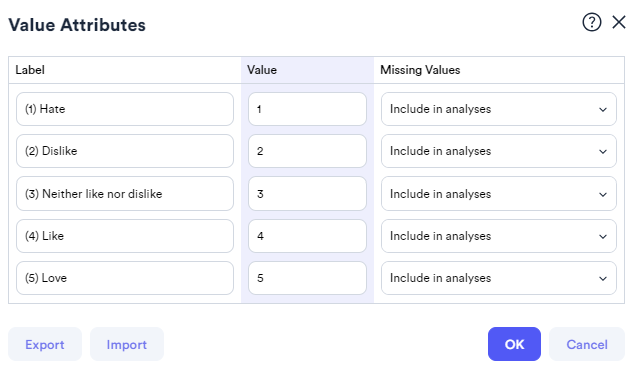Screen dimensions: 635x365
Task: Select the value field containing 5
Action: (x=307, y=278)
